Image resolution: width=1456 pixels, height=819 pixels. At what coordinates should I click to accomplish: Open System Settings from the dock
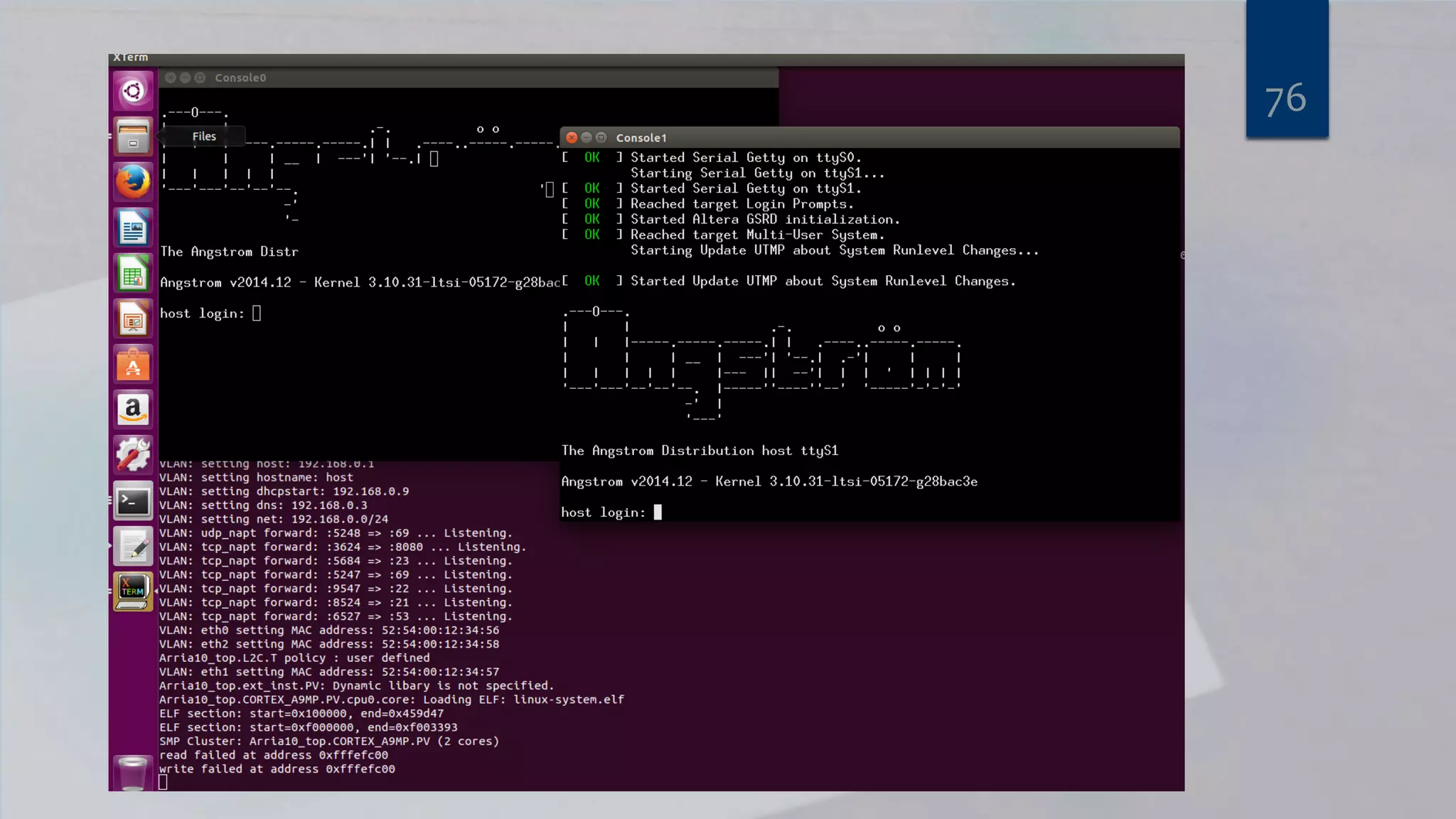(133, 456)
